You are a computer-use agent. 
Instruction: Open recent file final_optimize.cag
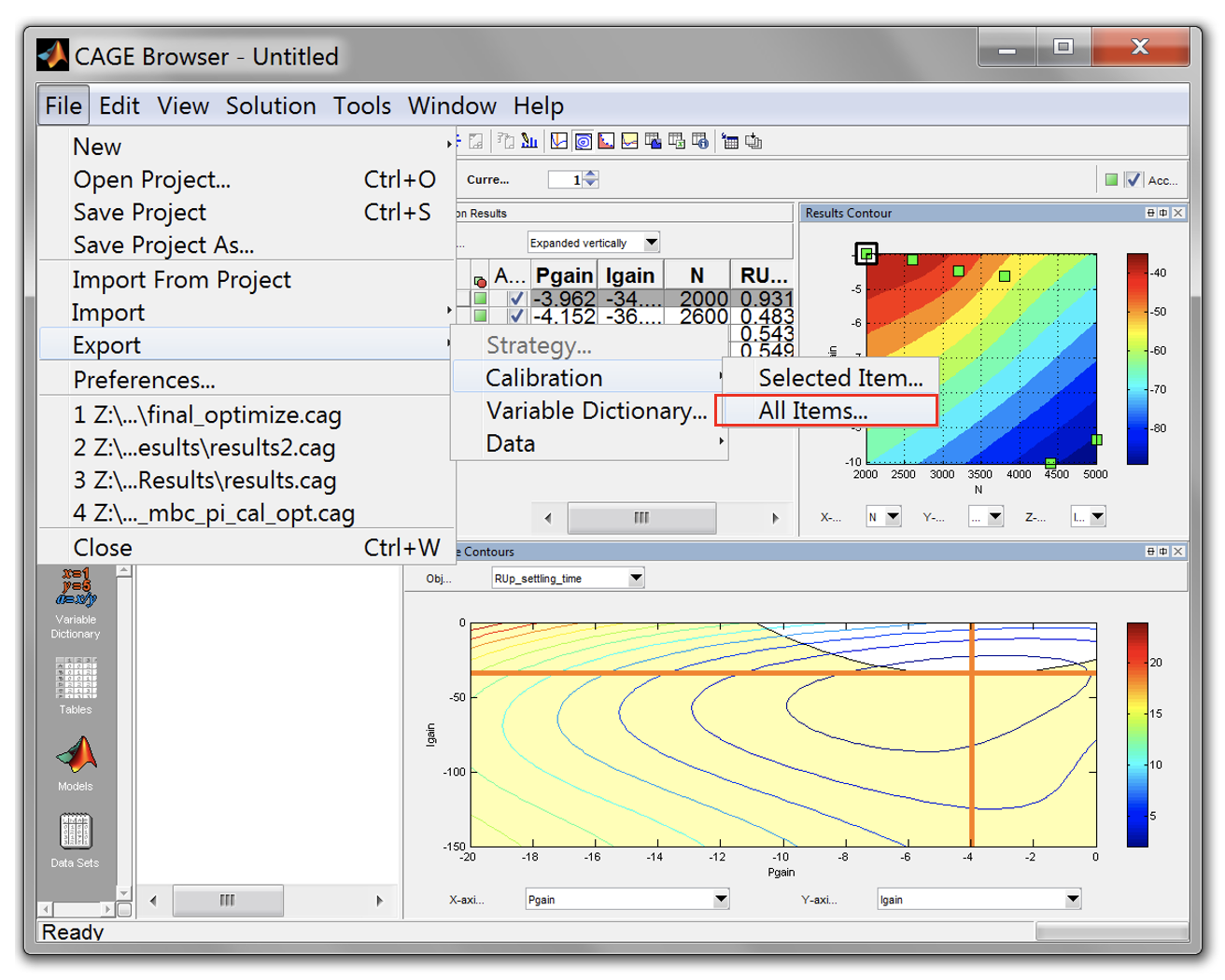coord(246,414)
